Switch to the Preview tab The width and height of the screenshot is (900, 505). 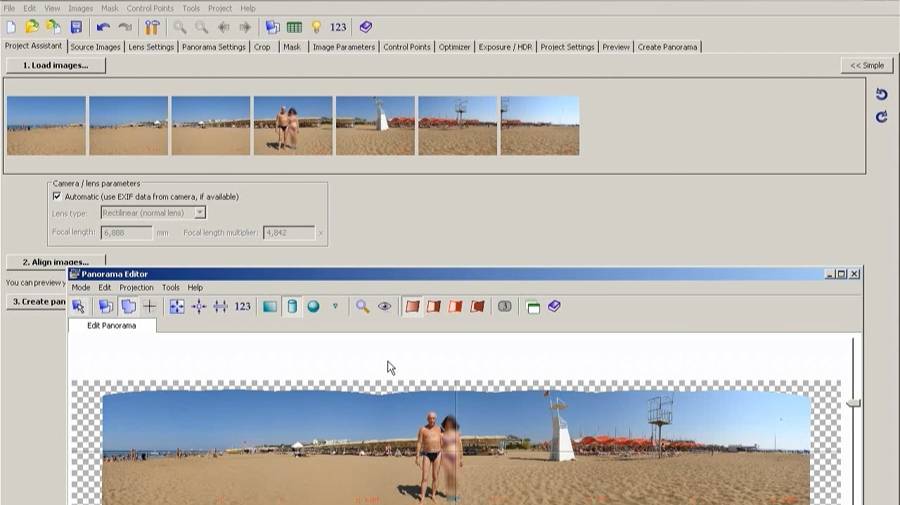point(616,47)
